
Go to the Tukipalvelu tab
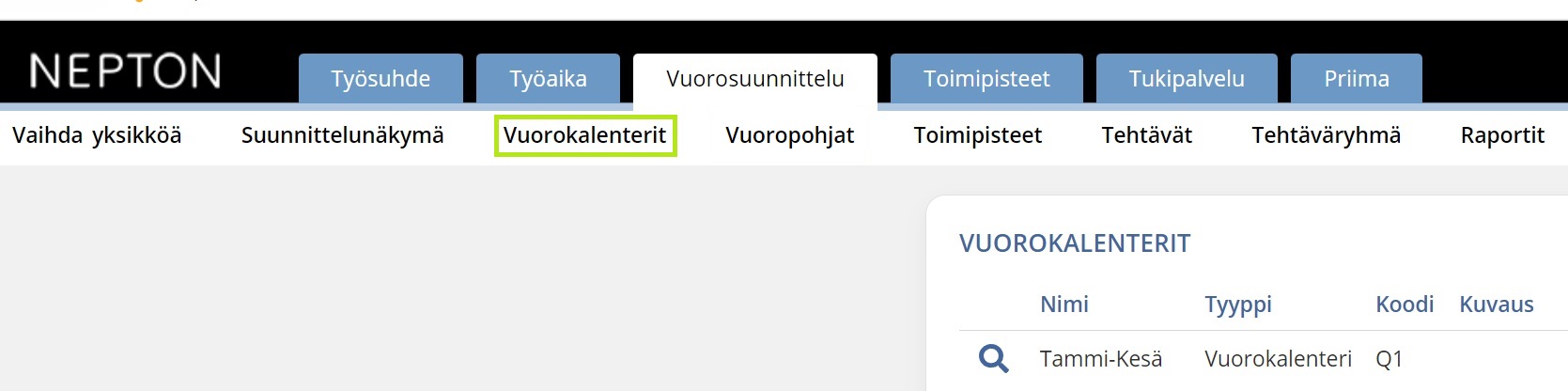(x=1187, y=79)
